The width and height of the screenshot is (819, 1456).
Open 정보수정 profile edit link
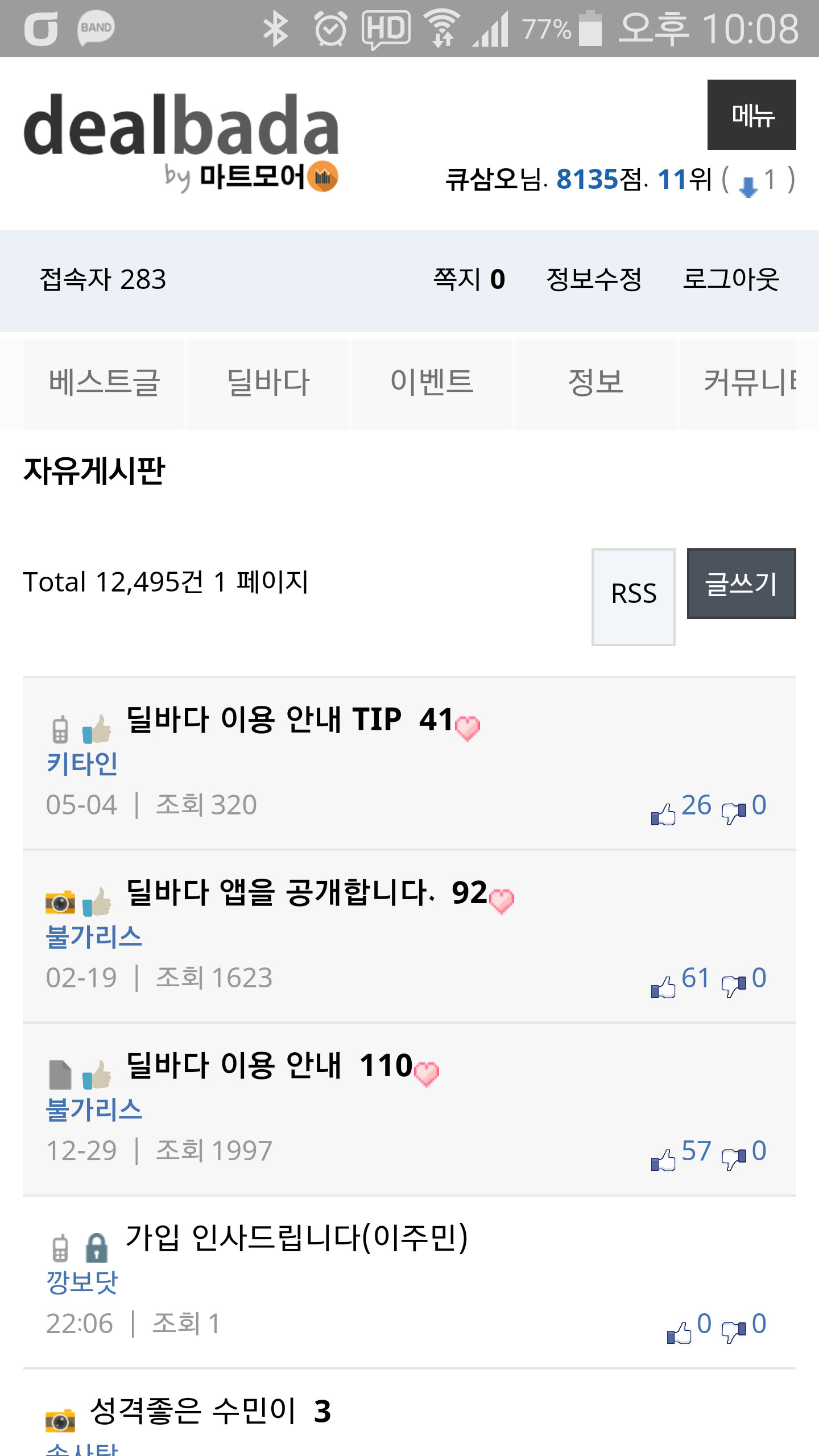tap(594, 280)
